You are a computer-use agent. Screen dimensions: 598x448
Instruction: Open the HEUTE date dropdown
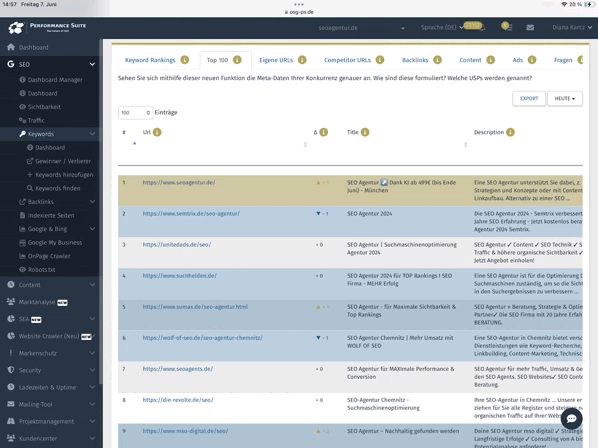pos(565,98)
